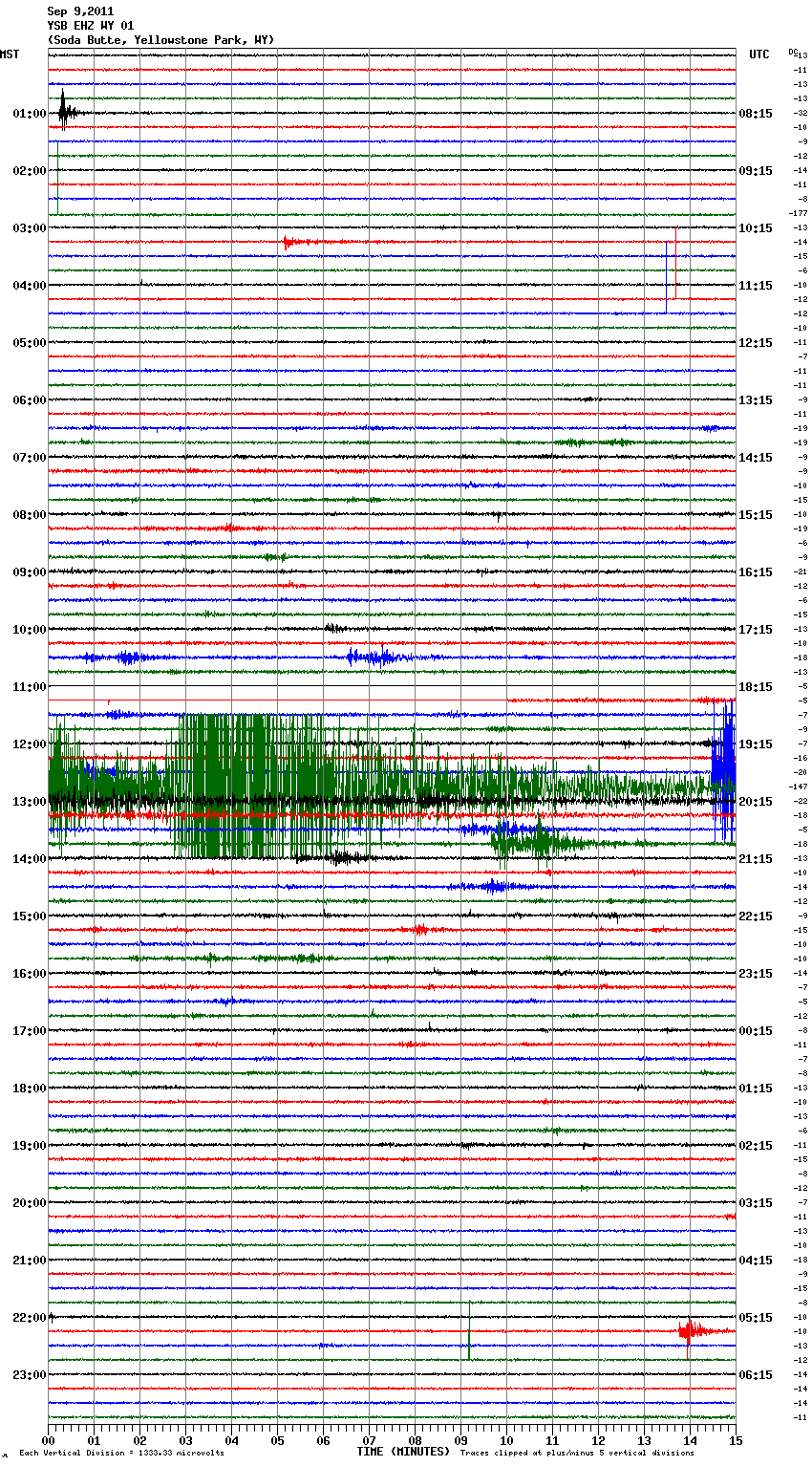Click the '12:15' UTC time label
Screen dimensions: 812x1466
pyautogui.click(x=756, y=343)
